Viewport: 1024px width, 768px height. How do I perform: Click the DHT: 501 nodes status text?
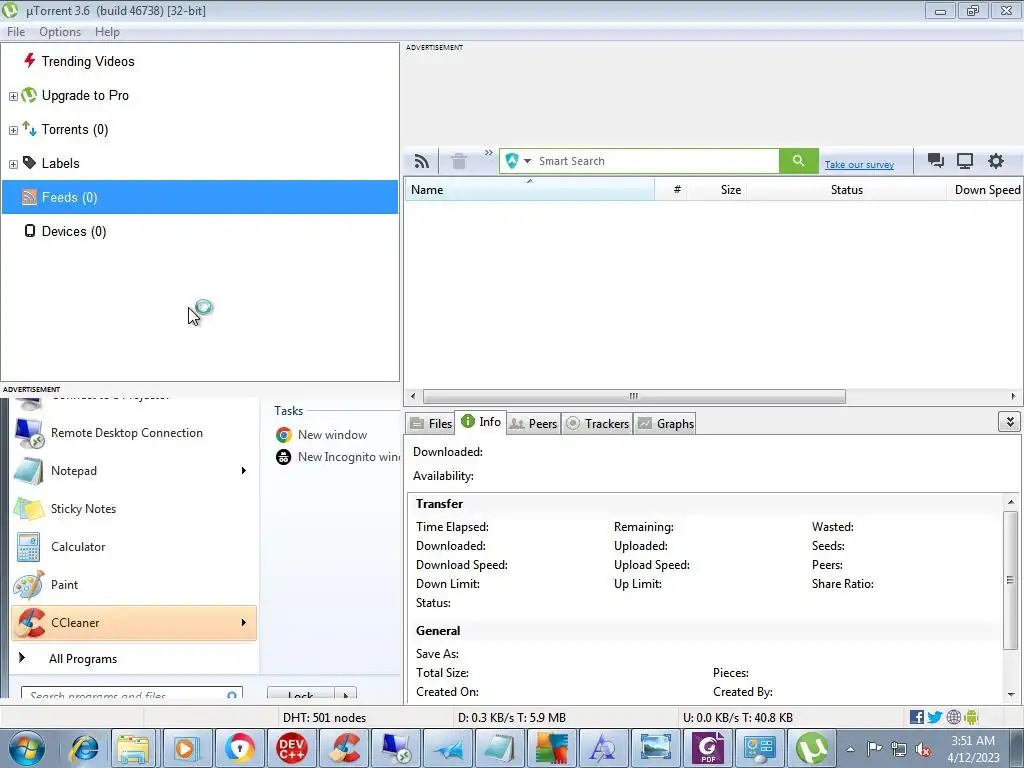(x=324, y=718)
